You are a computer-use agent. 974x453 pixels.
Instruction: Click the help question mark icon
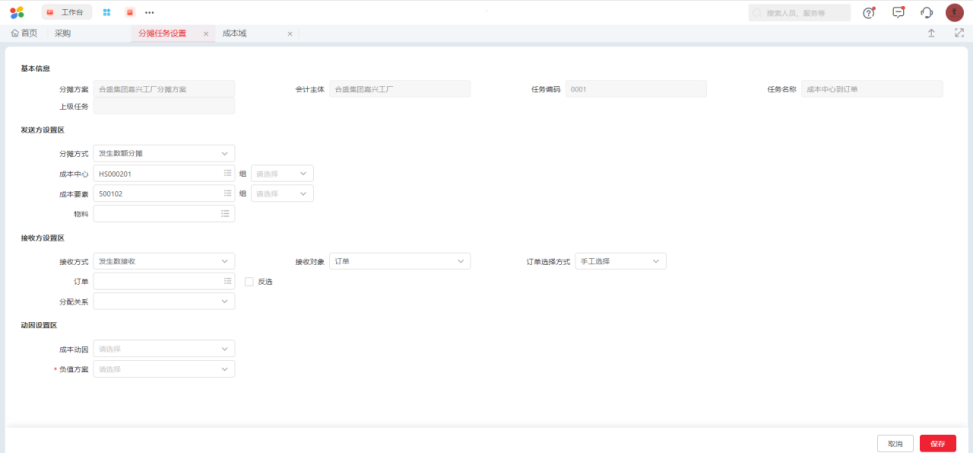[869, 12]
